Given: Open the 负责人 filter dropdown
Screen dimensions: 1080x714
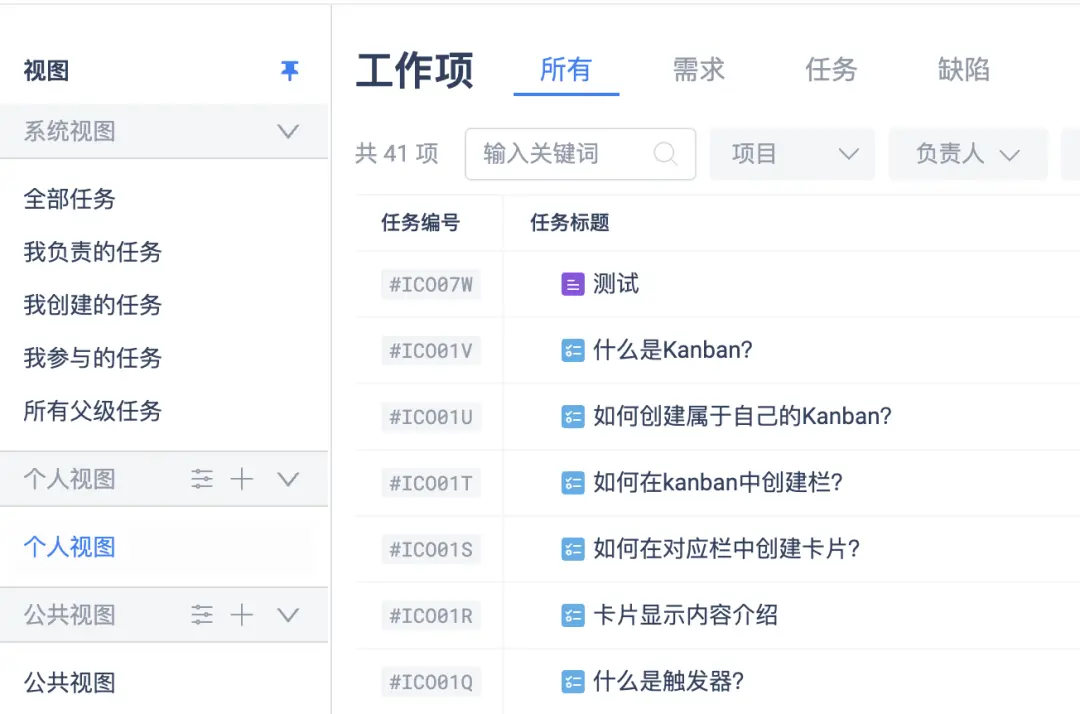Looking at the screenshot, I should [x=967, y=154].
